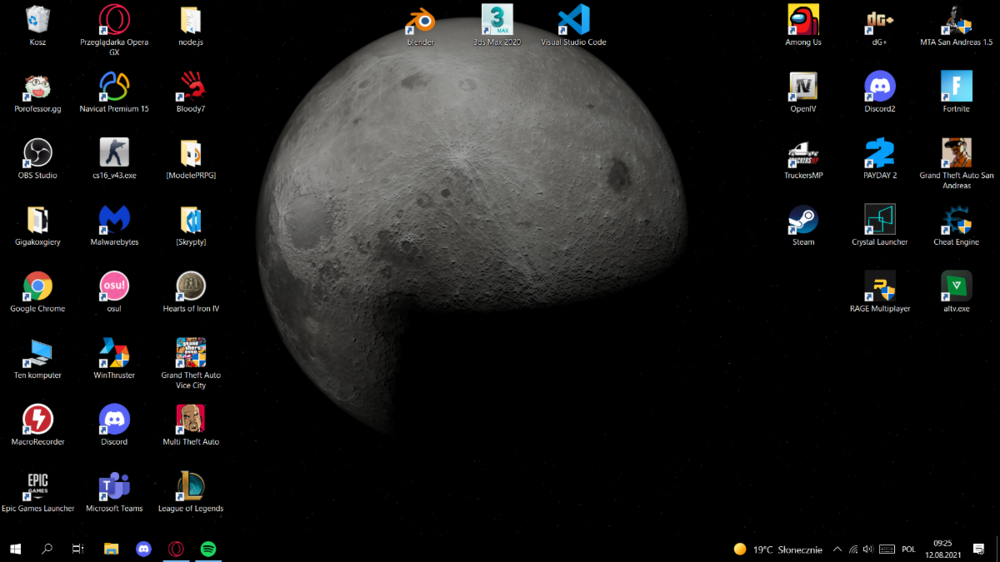Select Hearts of Iron IV icon

point(191,293)
